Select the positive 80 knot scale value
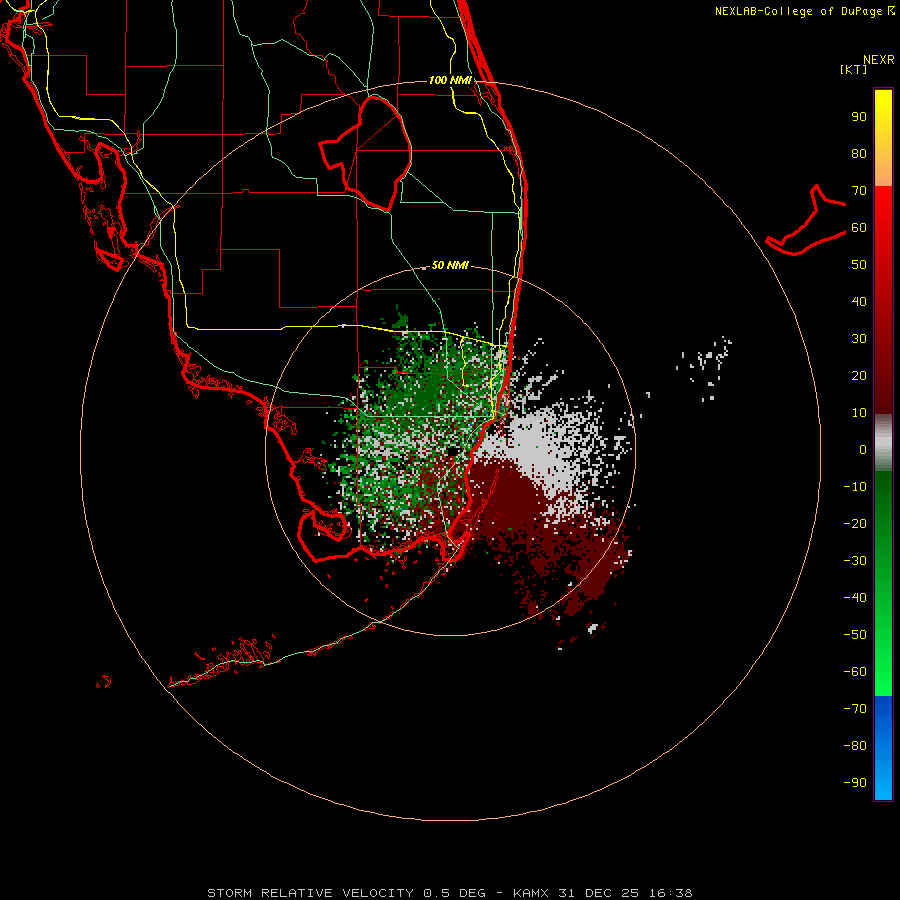Viewport: 900px width, 900px height. click(859, 153)
